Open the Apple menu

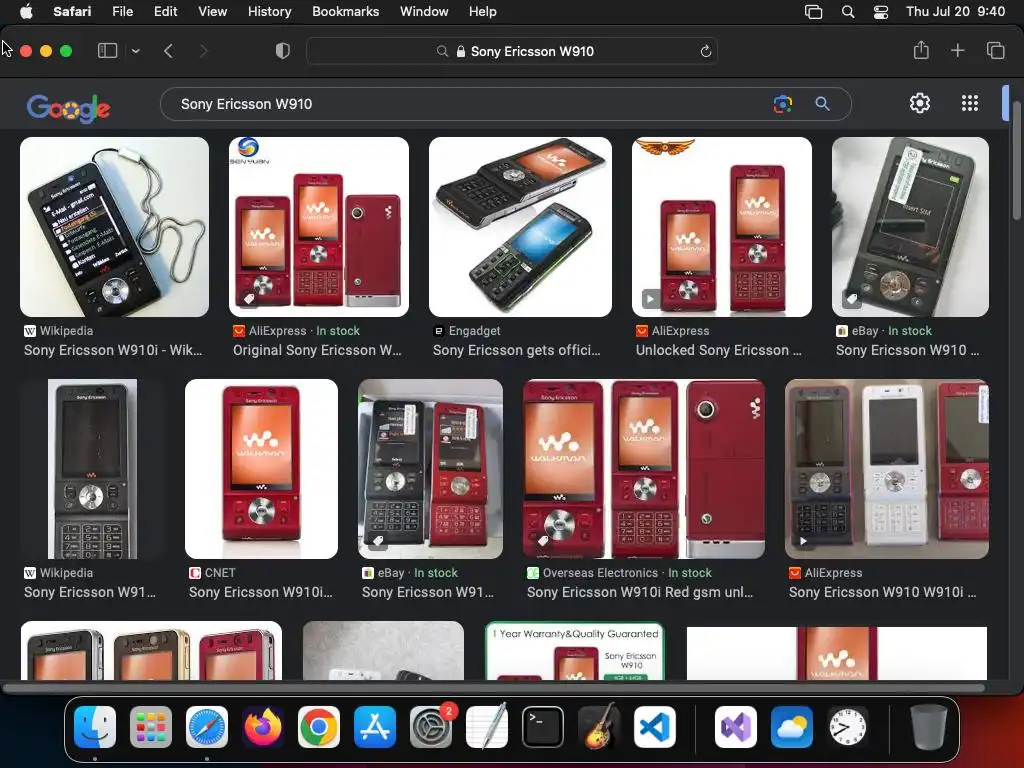coord(26,11)
